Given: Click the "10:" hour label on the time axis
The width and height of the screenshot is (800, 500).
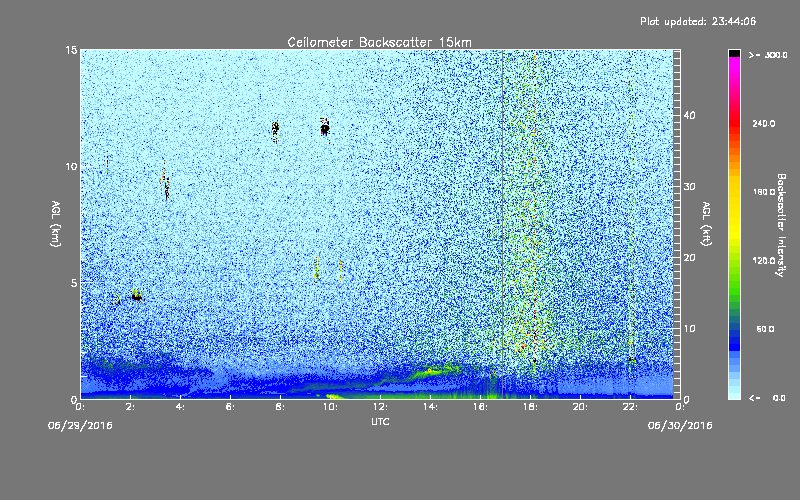Looking at the screenshot, I should [x=330, y=407].
